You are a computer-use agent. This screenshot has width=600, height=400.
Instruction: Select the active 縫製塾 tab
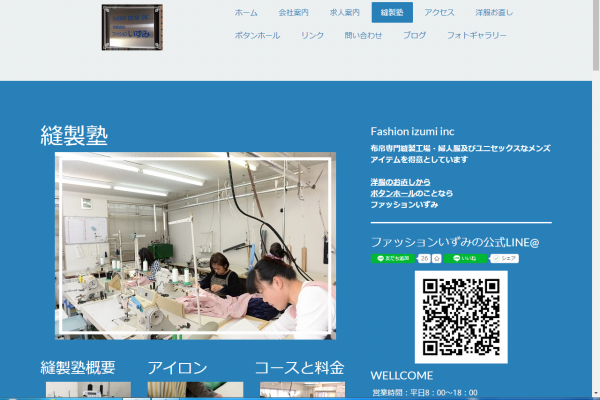(x=391, y=13)
